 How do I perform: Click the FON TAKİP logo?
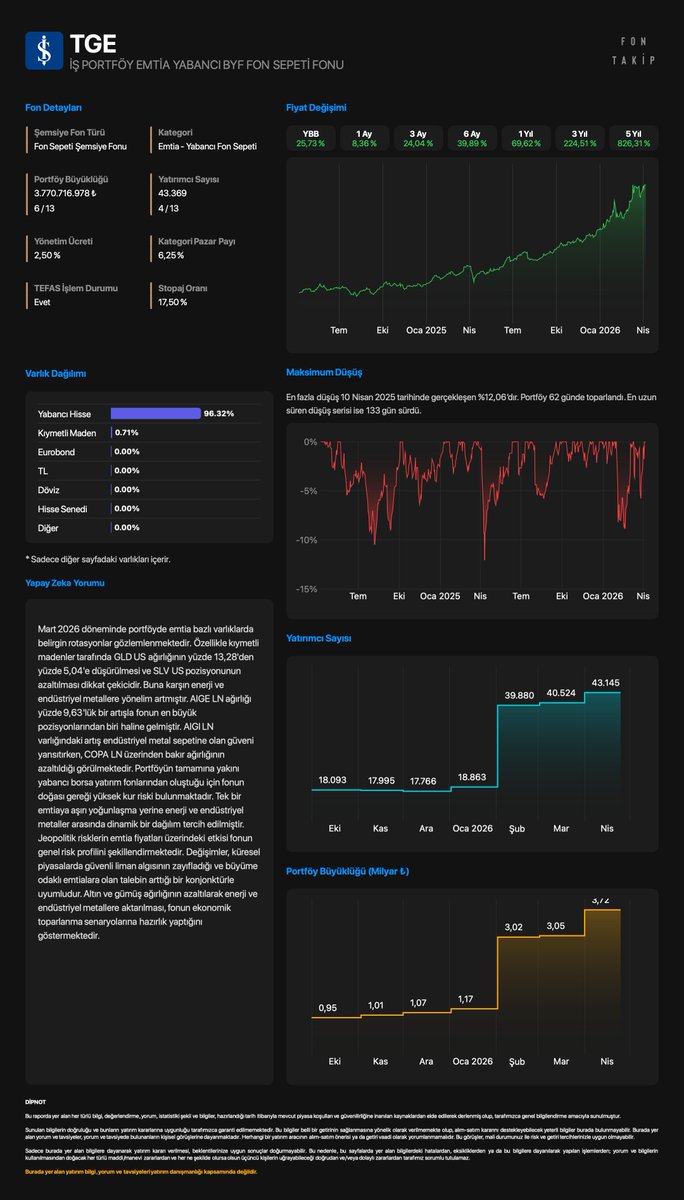pos(634,52)
